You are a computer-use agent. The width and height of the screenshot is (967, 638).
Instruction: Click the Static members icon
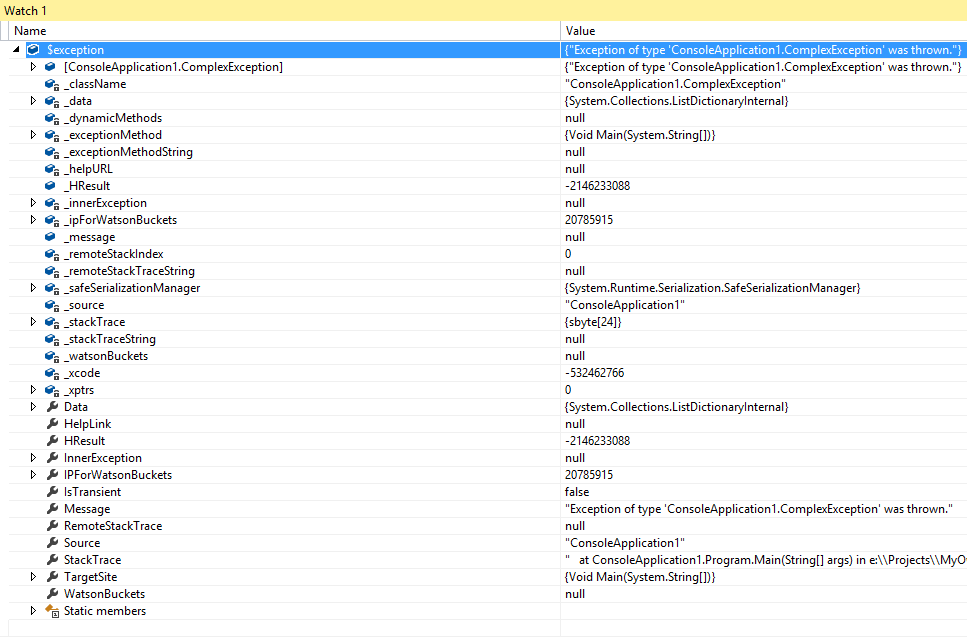[52, 611]
